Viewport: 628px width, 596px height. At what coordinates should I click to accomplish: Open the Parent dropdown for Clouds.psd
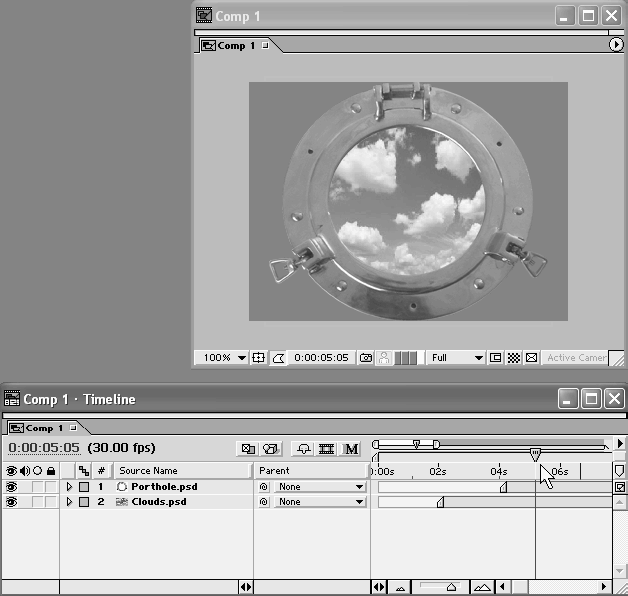(x=319, y=502)
